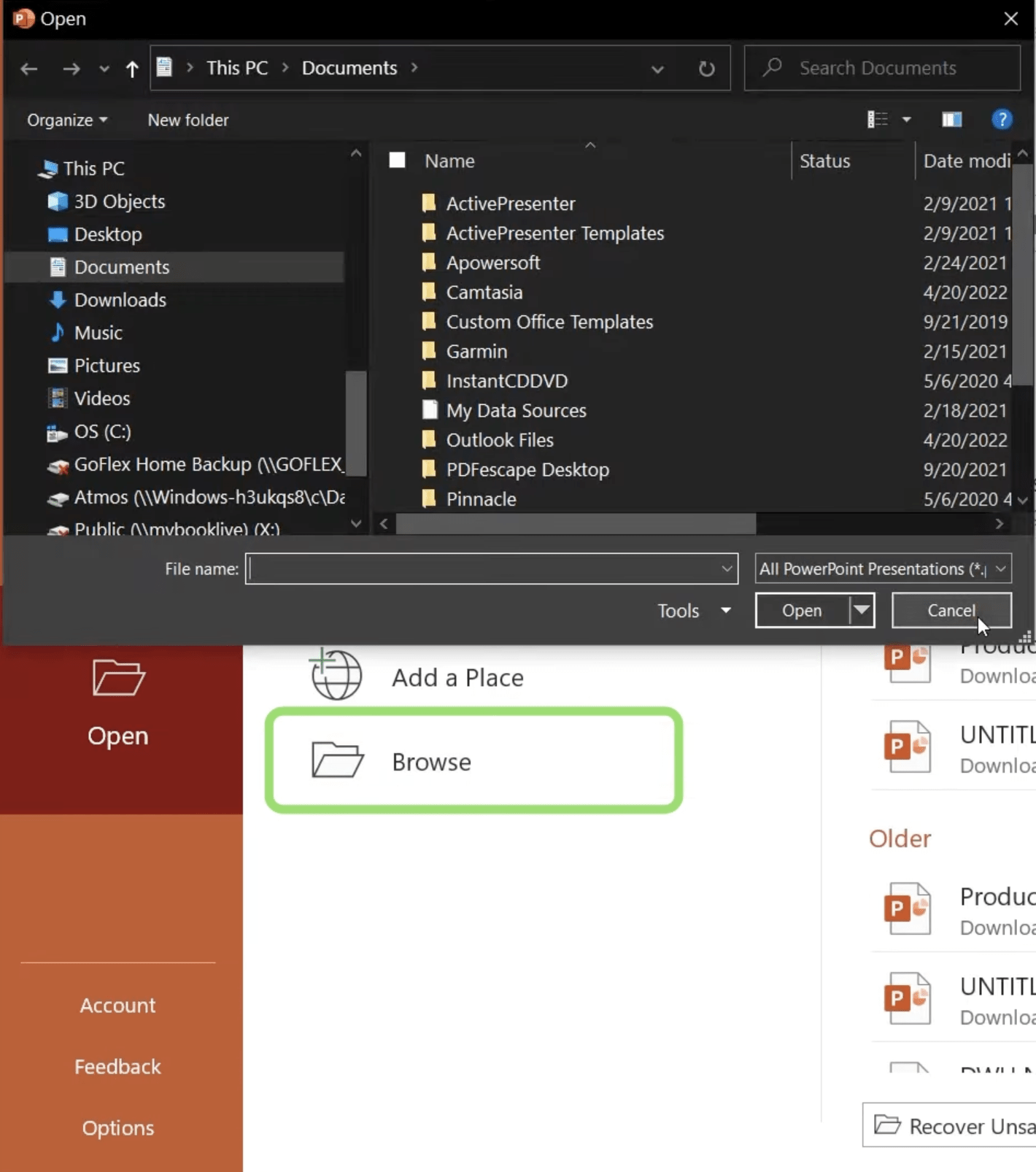The image size is (1036, 1172).
Task: Open Desktop in navigation pane
Action: click(x=108, y=234)
